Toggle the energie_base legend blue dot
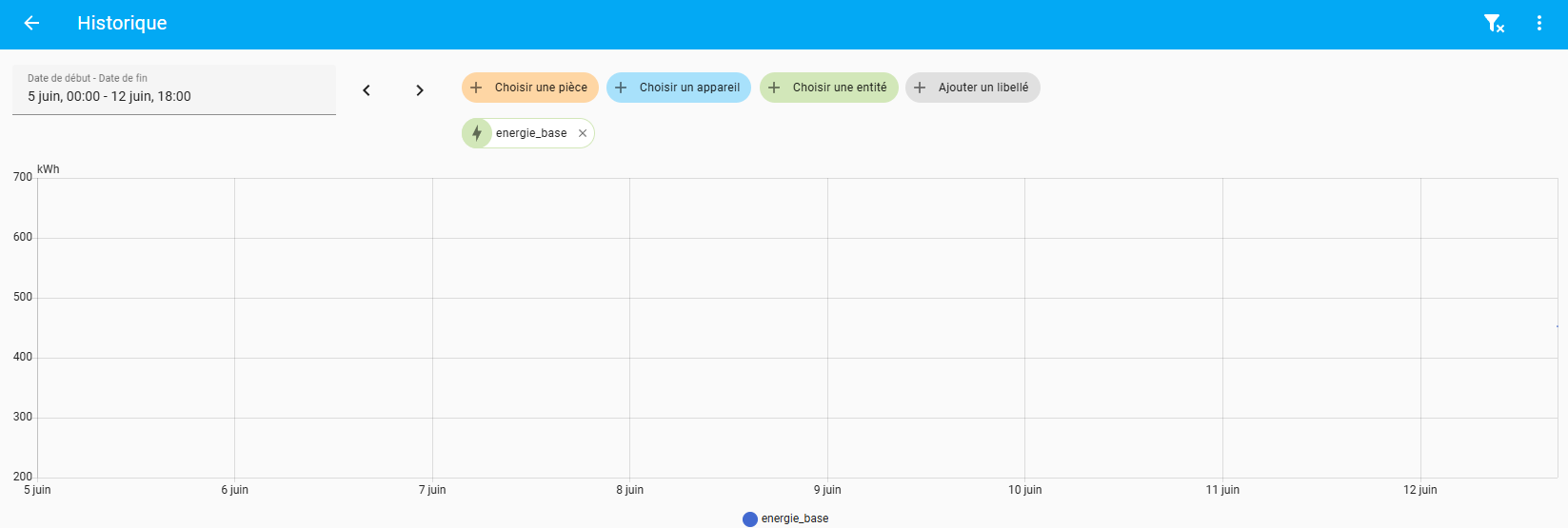The height and width of the screenshot is (528, 1568). [x=750, y=518]
